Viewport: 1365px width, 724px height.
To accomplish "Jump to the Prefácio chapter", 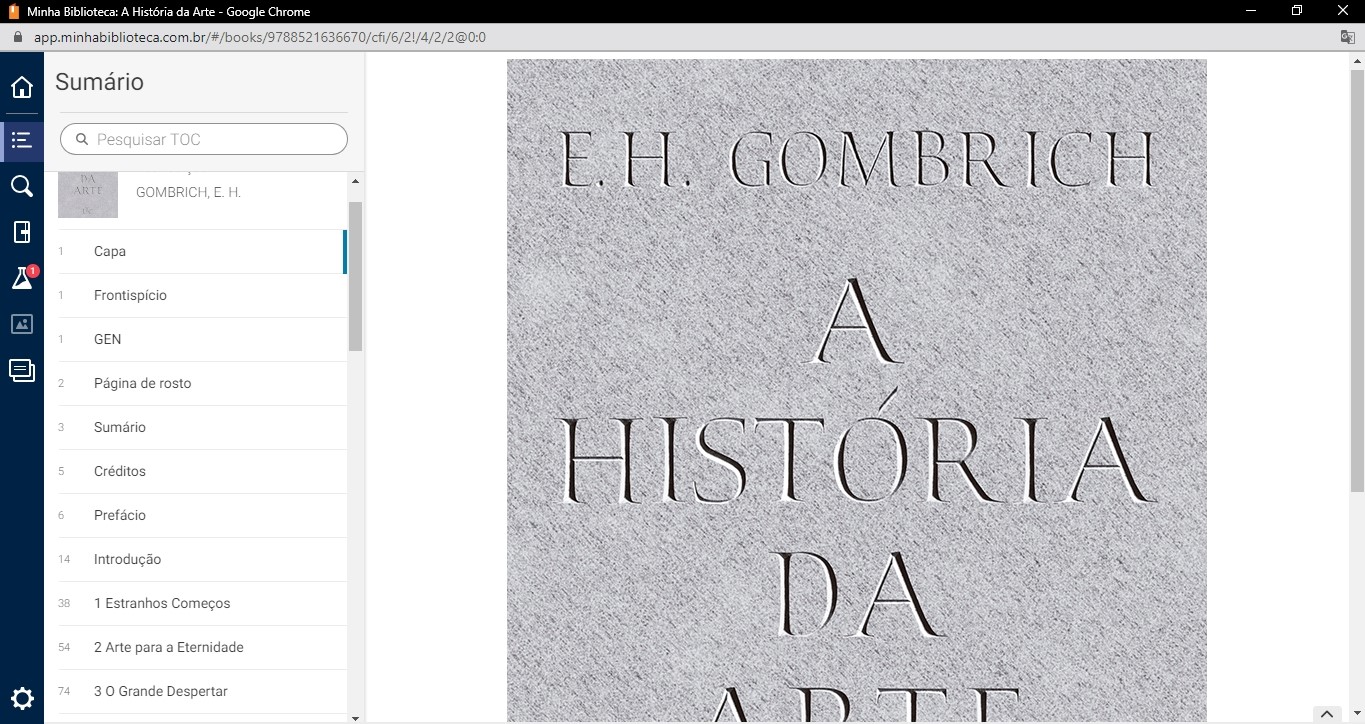I will pyautogui.click(x=120, y=516).
